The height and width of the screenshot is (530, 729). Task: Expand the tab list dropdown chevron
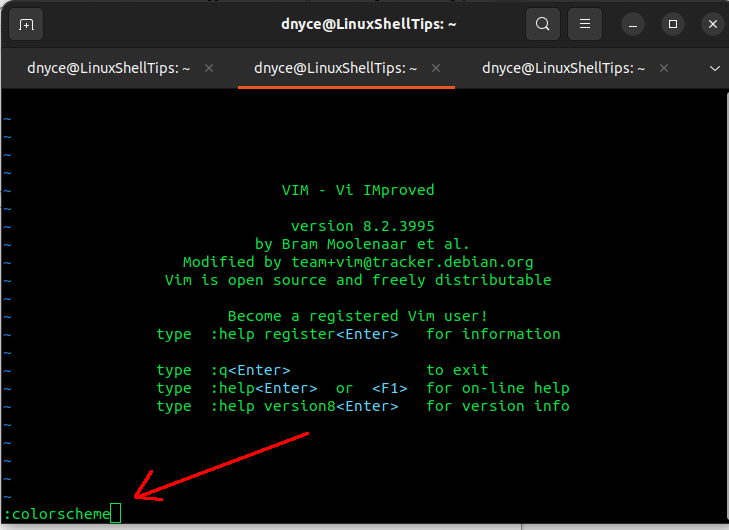point(715,69)
